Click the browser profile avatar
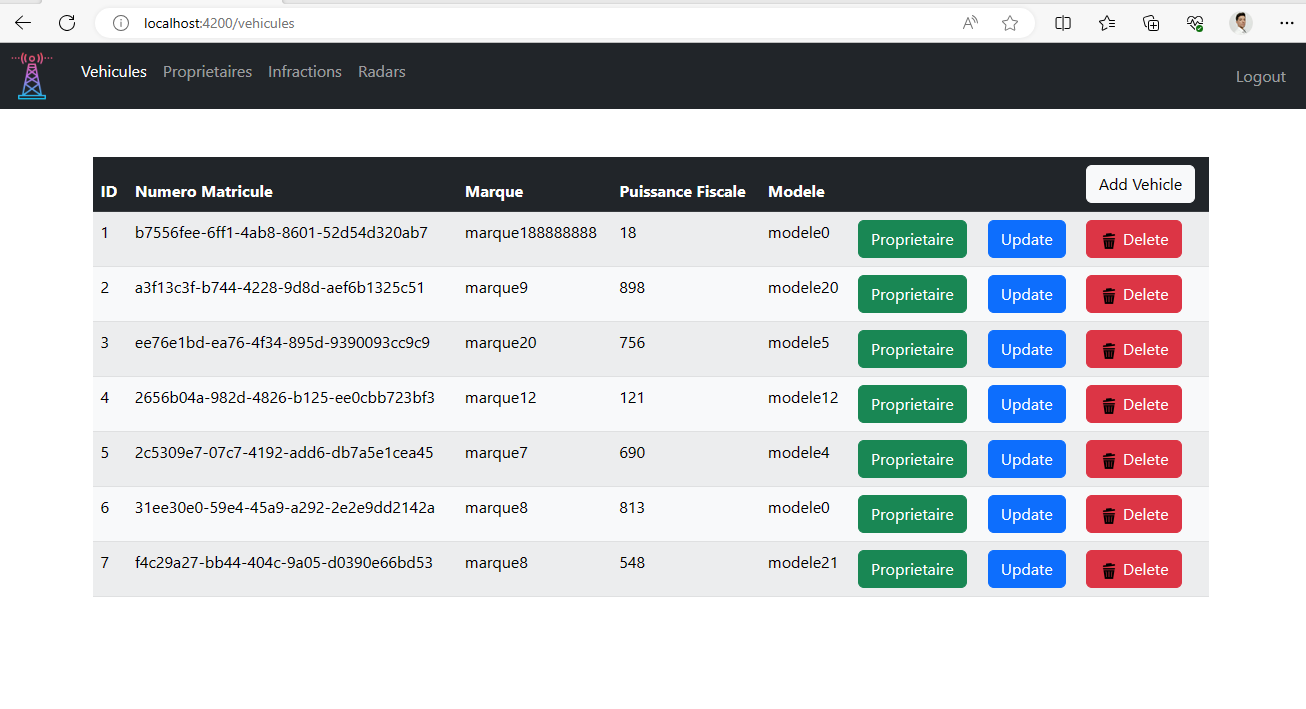The image size is (1306, 709). (1241, 22)
